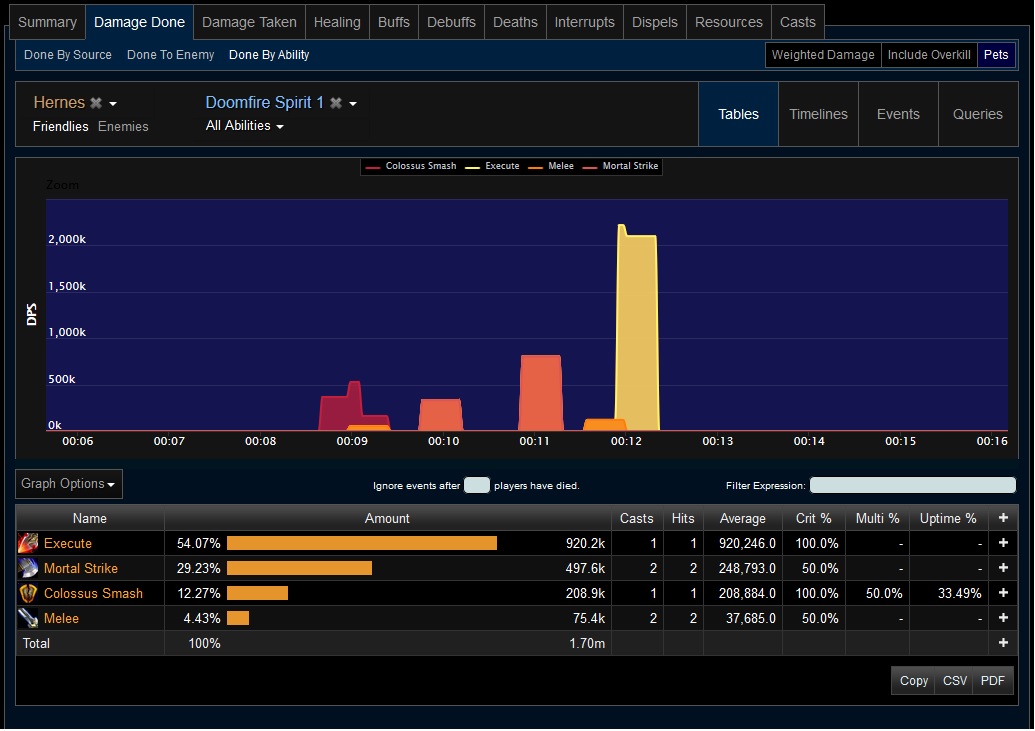Expand the Mortal Strike row plus icon
The height and width of the screenshot is (731, 1035).
tap(1003, 568)
